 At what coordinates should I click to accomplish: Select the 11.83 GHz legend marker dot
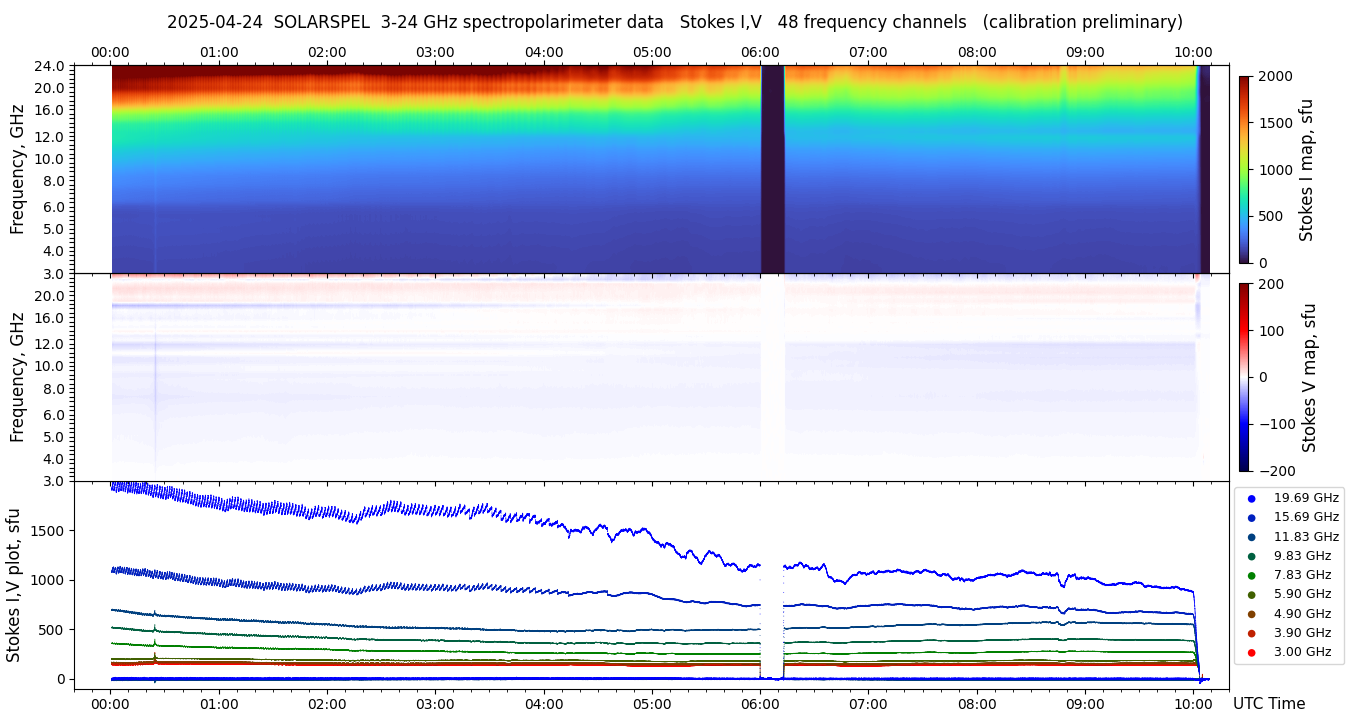point(1251,537)
